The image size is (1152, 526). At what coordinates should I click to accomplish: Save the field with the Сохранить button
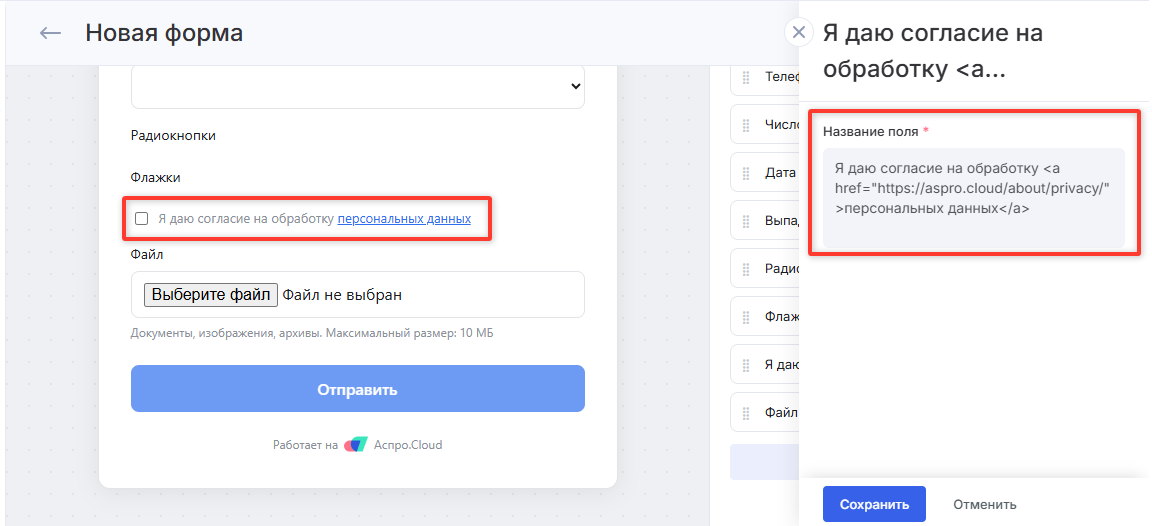[874, 505]
